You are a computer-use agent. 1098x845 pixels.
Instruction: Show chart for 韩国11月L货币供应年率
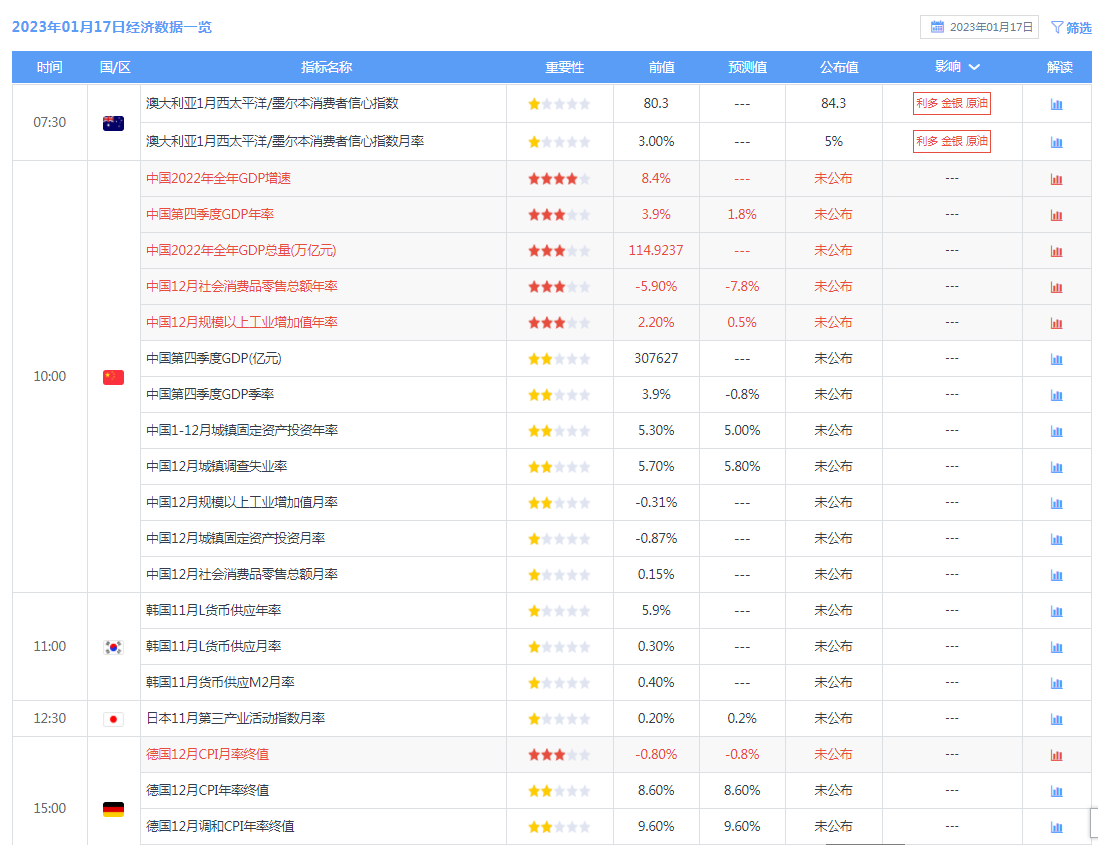(x=1056, y=611)
